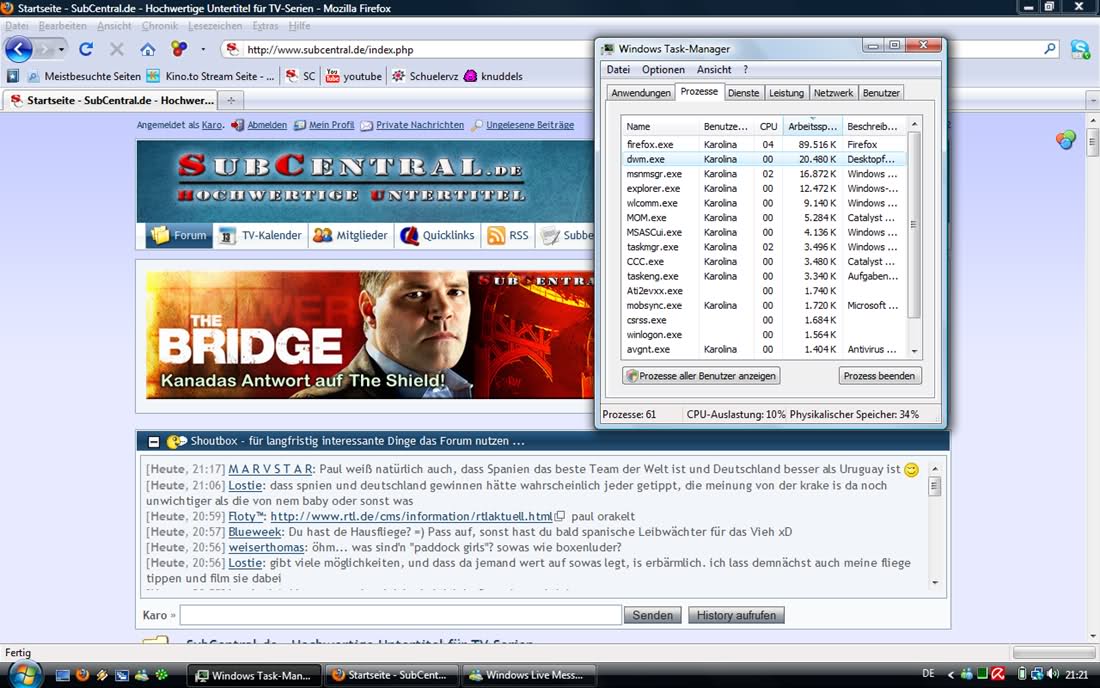Image resolution: width=1100 pixels, height=688 pixels.
Task: Open the dropdown arrow beside the colored balls icon
Action: click(x=203, y=49)
